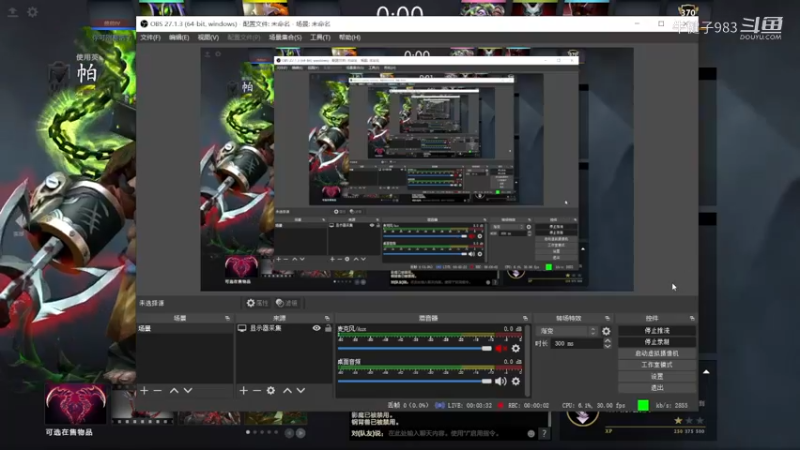Open the 渐变 transition dropdown

(566, 331)
